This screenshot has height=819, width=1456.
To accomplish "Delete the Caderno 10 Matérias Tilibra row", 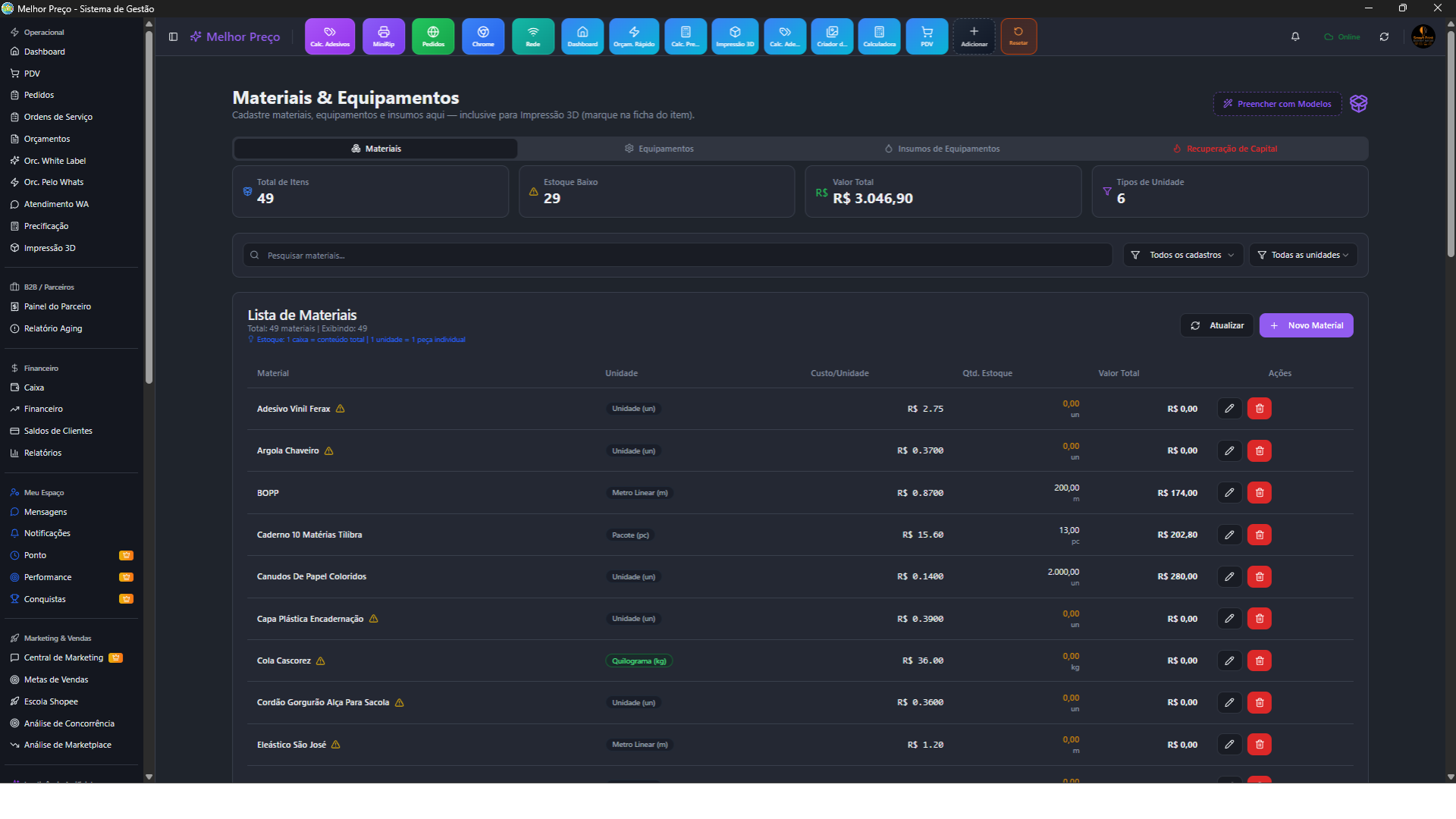I will 1260,535.
